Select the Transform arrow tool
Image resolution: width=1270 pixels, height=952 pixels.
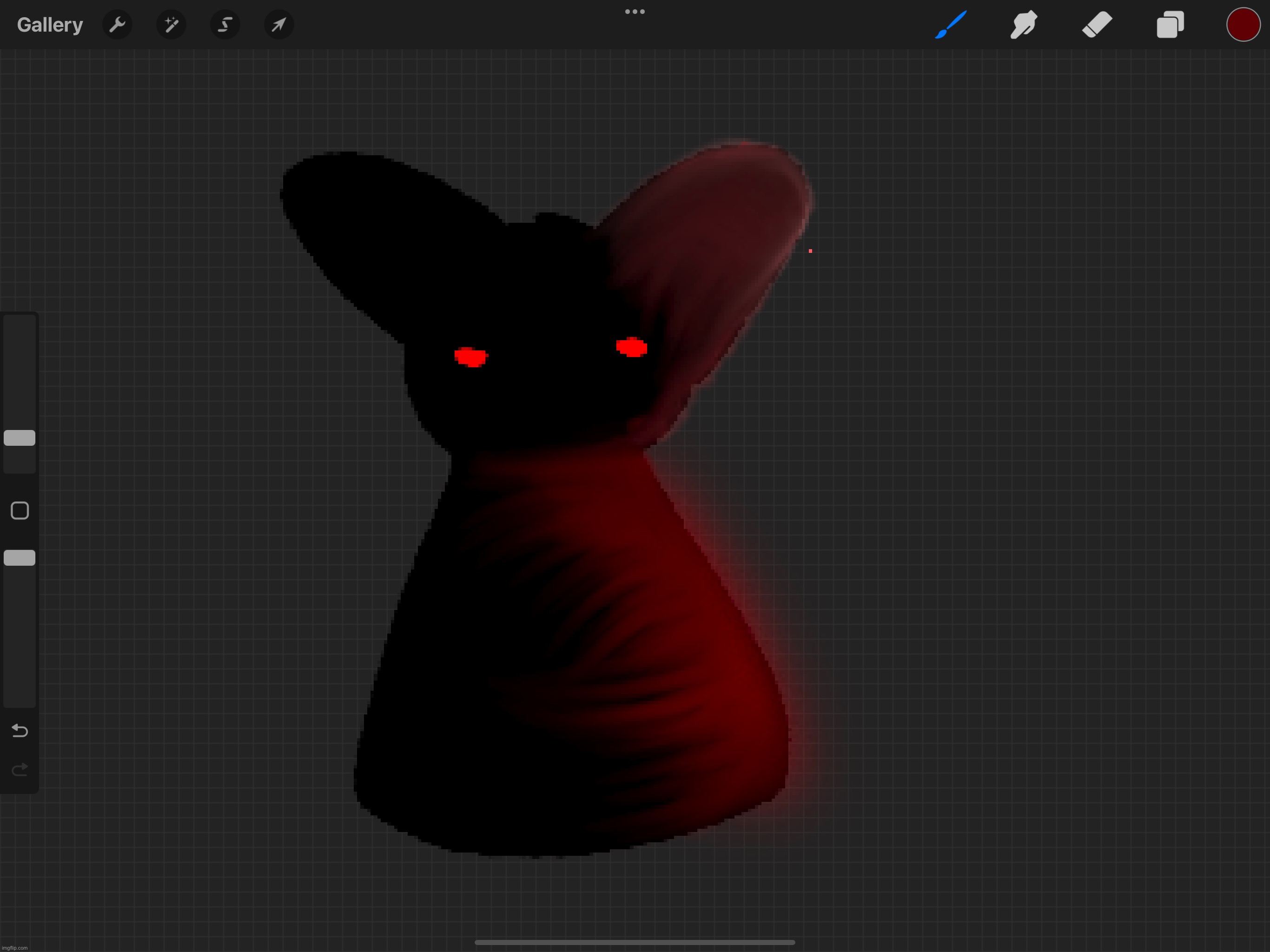tap(279, 25)
